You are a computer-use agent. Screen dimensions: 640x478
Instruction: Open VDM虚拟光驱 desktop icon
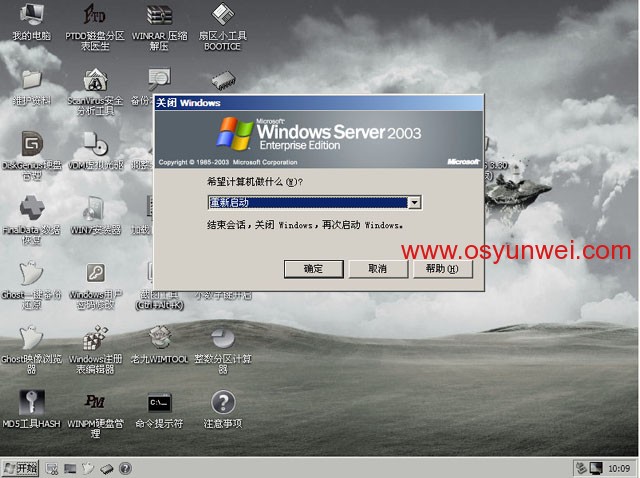[x=96, y=150]
